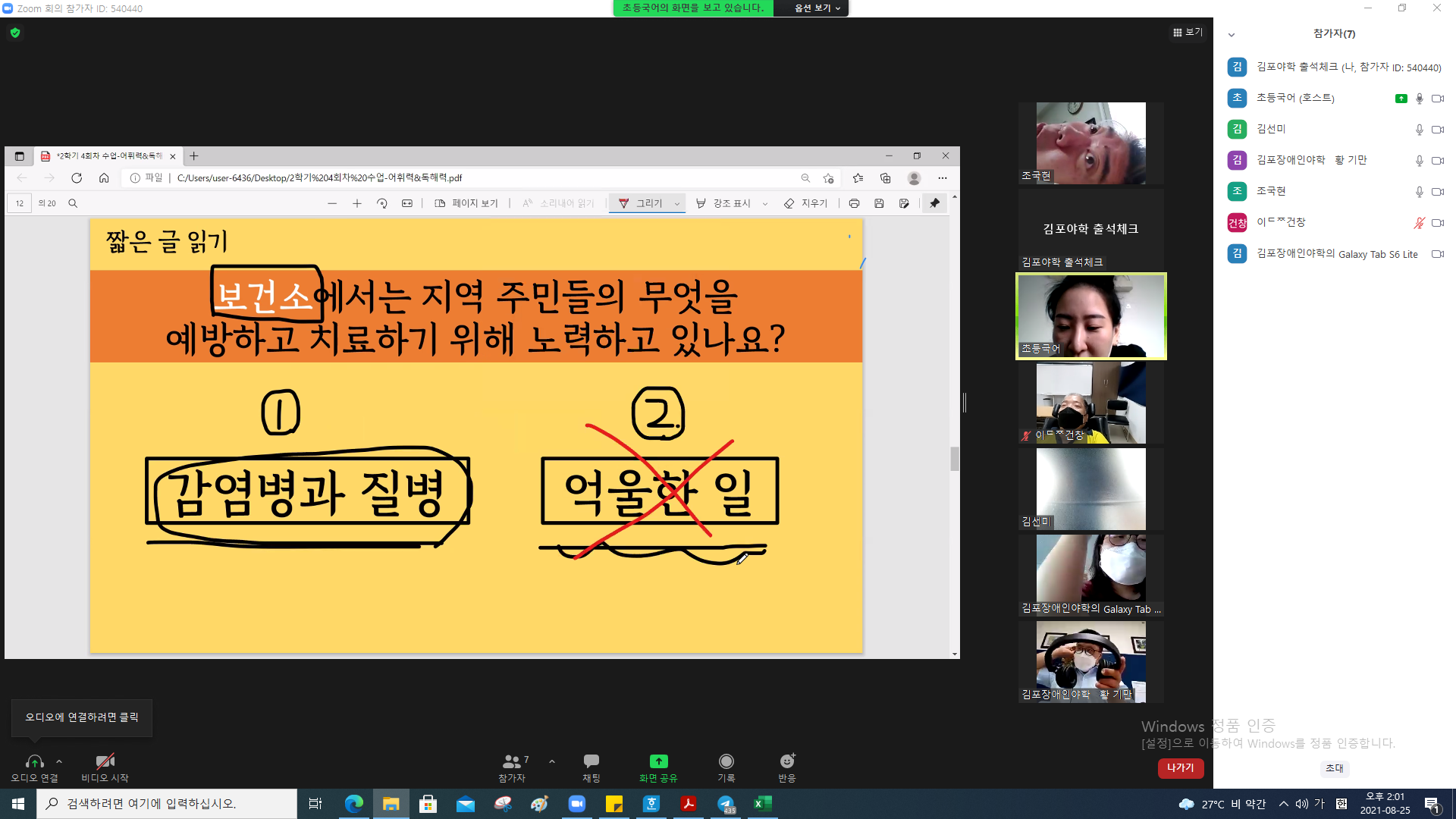
Task: Open the page view (페이지 보기) option
Action: click(x=466, y=203)
